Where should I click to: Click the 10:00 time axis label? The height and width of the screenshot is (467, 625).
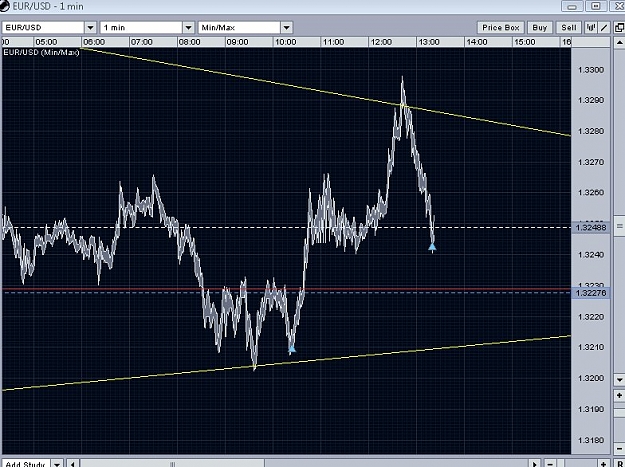[x=285, y=42]
